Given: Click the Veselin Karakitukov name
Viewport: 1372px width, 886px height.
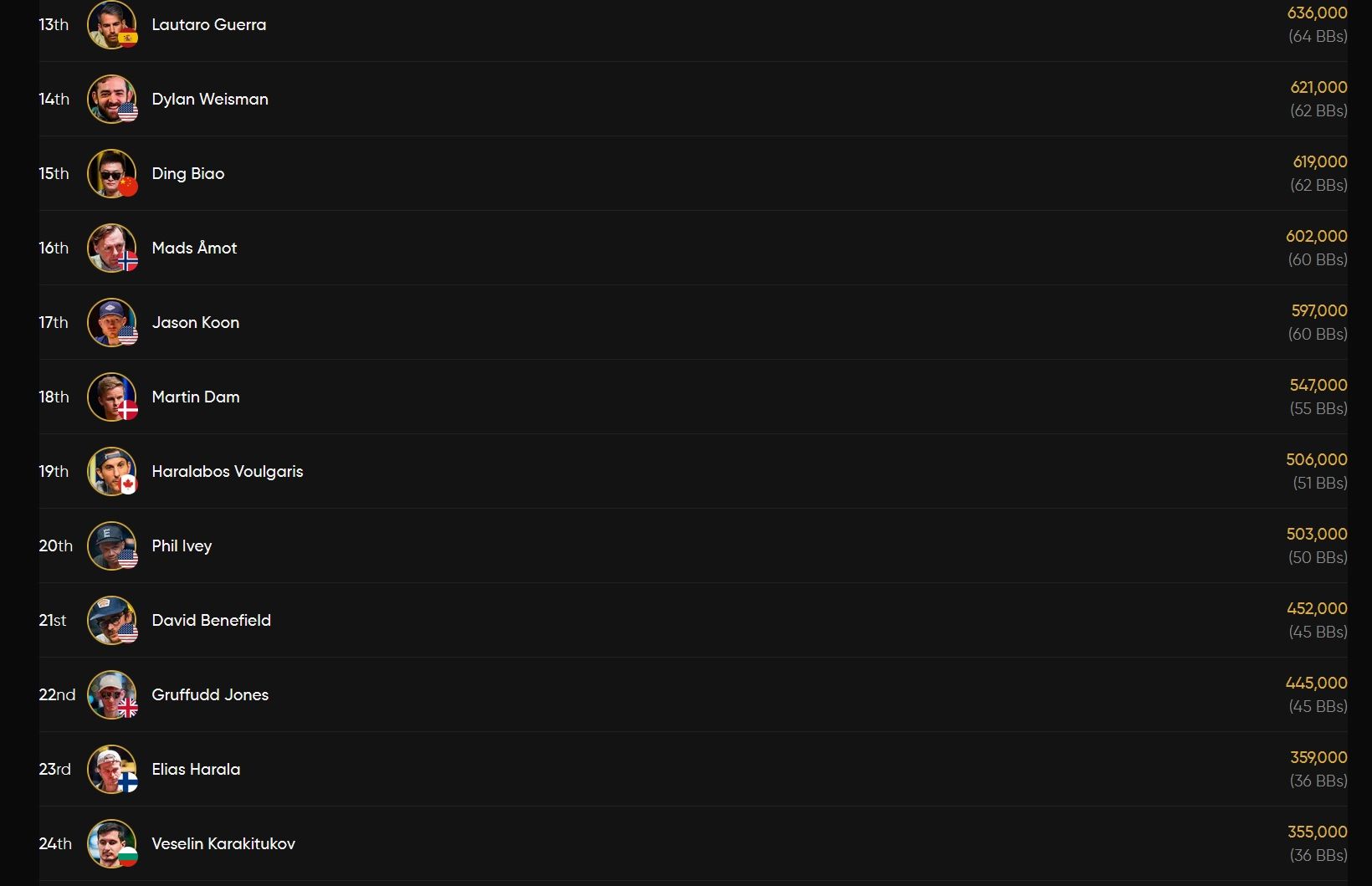Looking at the screenshot, I should pos(223,843).
